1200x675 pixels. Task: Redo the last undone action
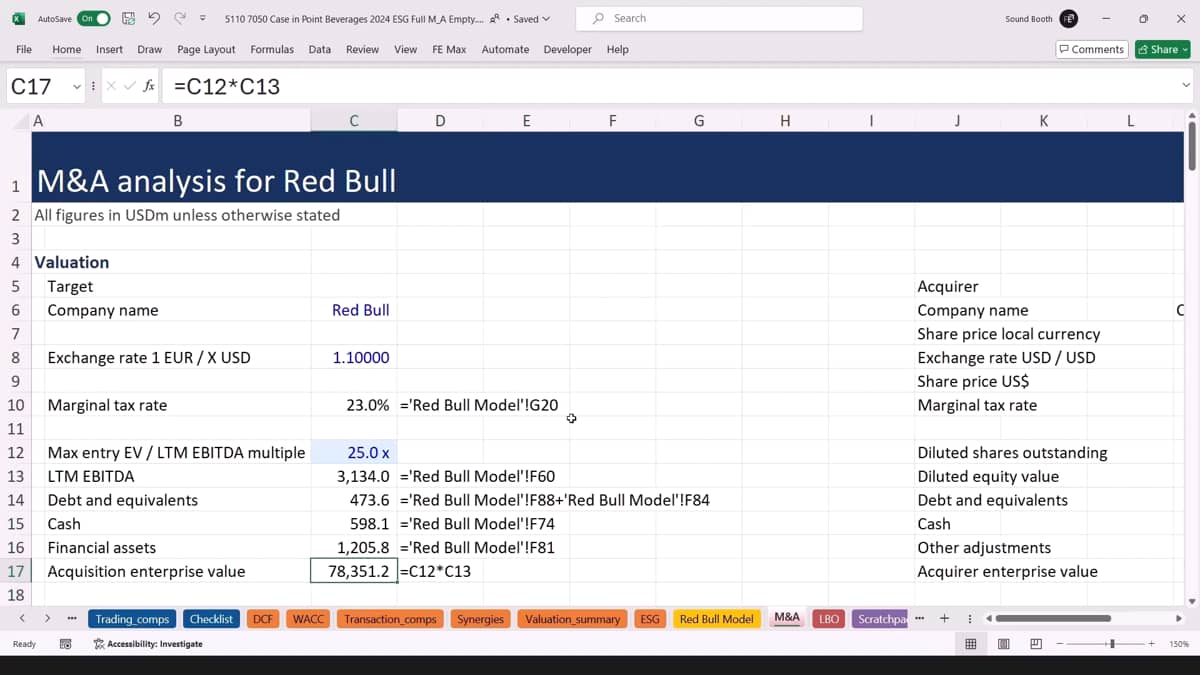coord(180,19)
